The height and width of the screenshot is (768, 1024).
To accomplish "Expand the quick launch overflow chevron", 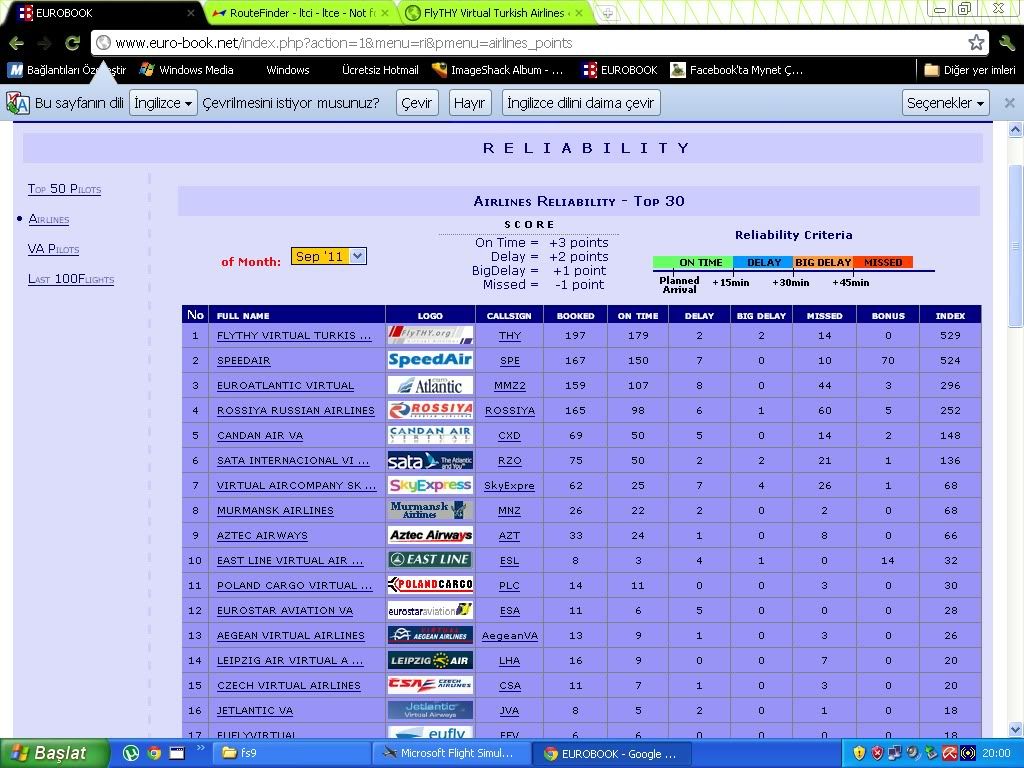I will [x=200, y=748].
